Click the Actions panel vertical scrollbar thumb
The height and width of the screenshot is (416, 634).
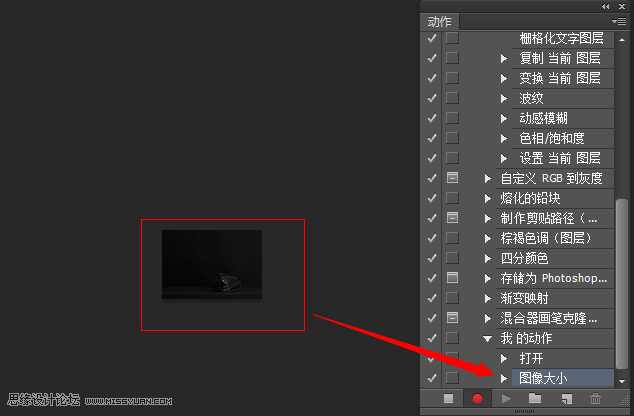click(x=622, y=285)
